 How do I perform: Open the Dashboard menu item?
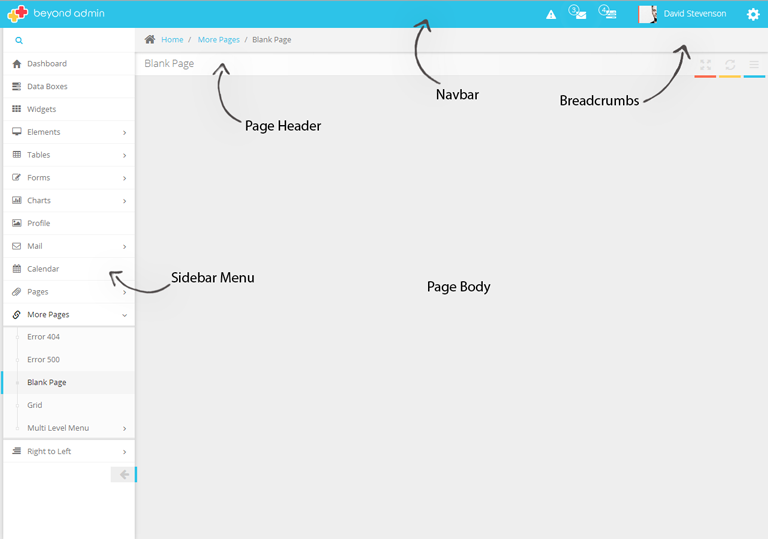pyautogui.click(x=69, y=64)
